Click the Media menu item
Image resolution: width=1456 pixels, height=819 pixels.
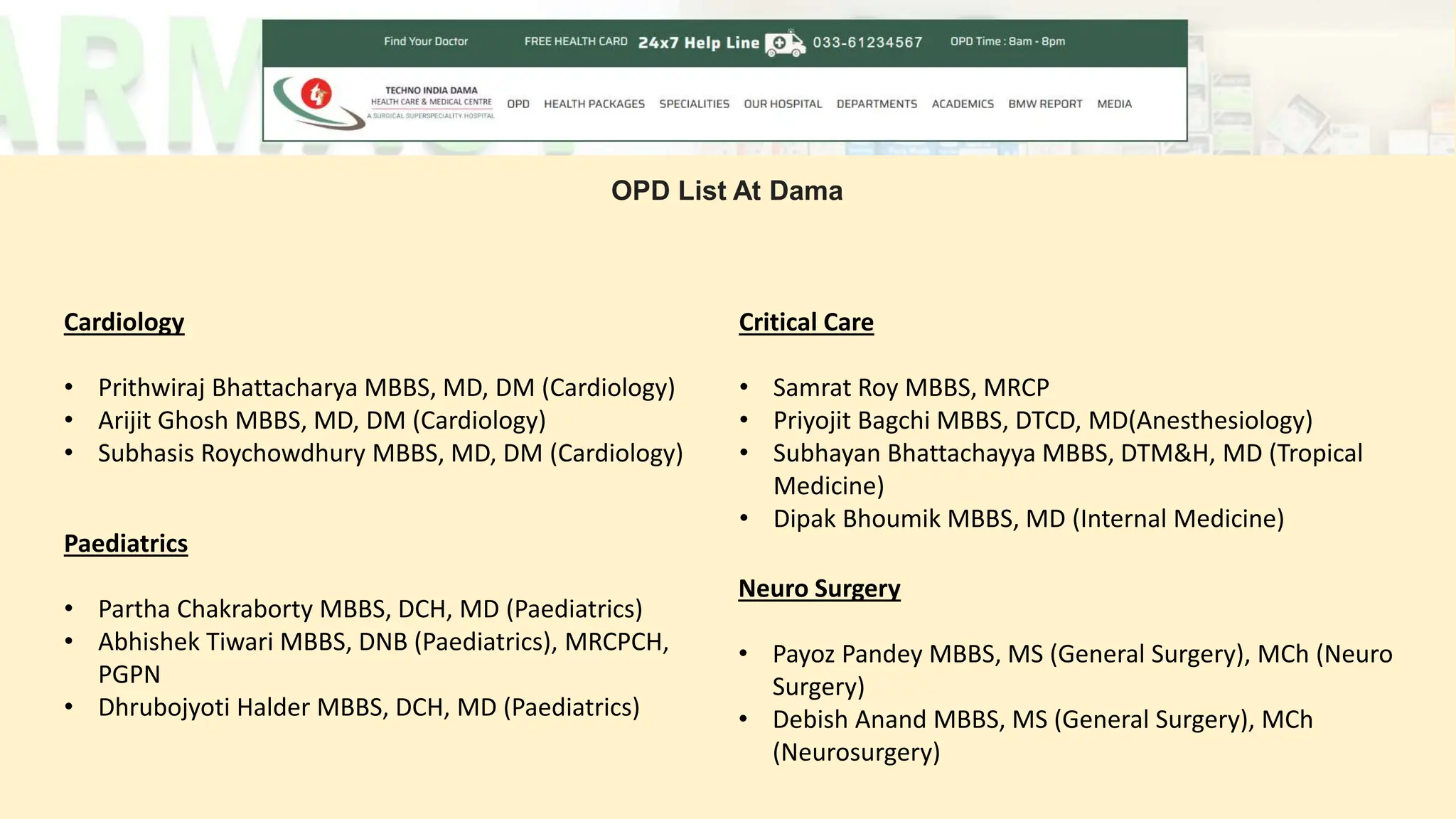[1114, 104]
